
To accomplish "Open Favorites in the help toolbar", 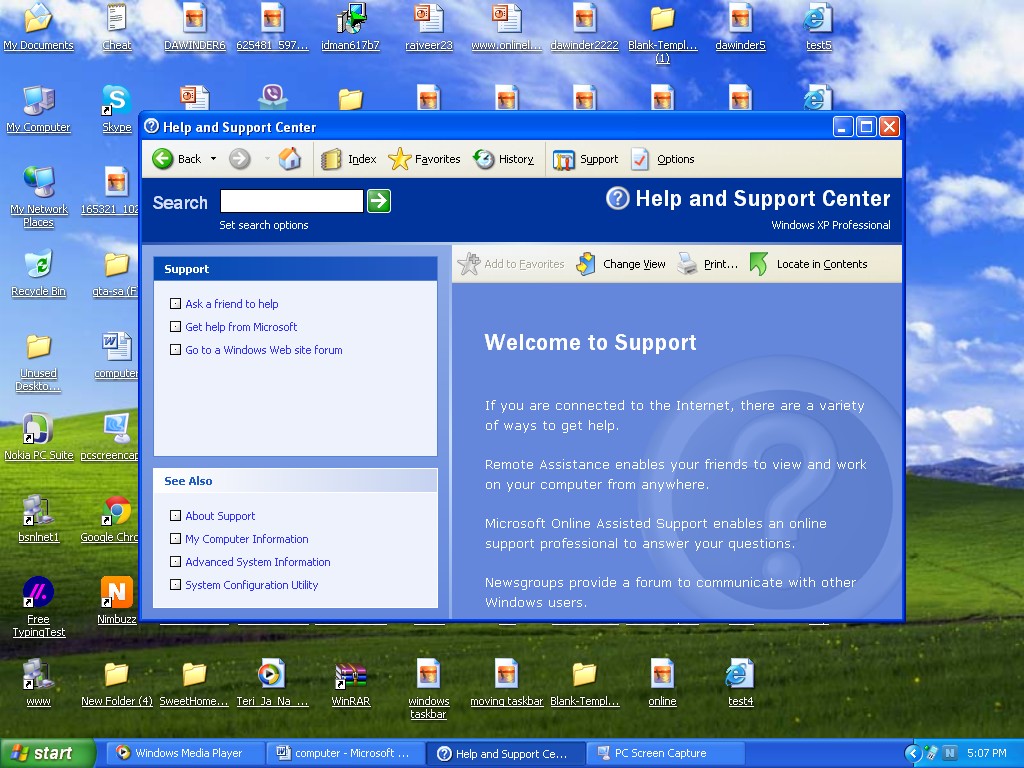I will tap(424, 158).
